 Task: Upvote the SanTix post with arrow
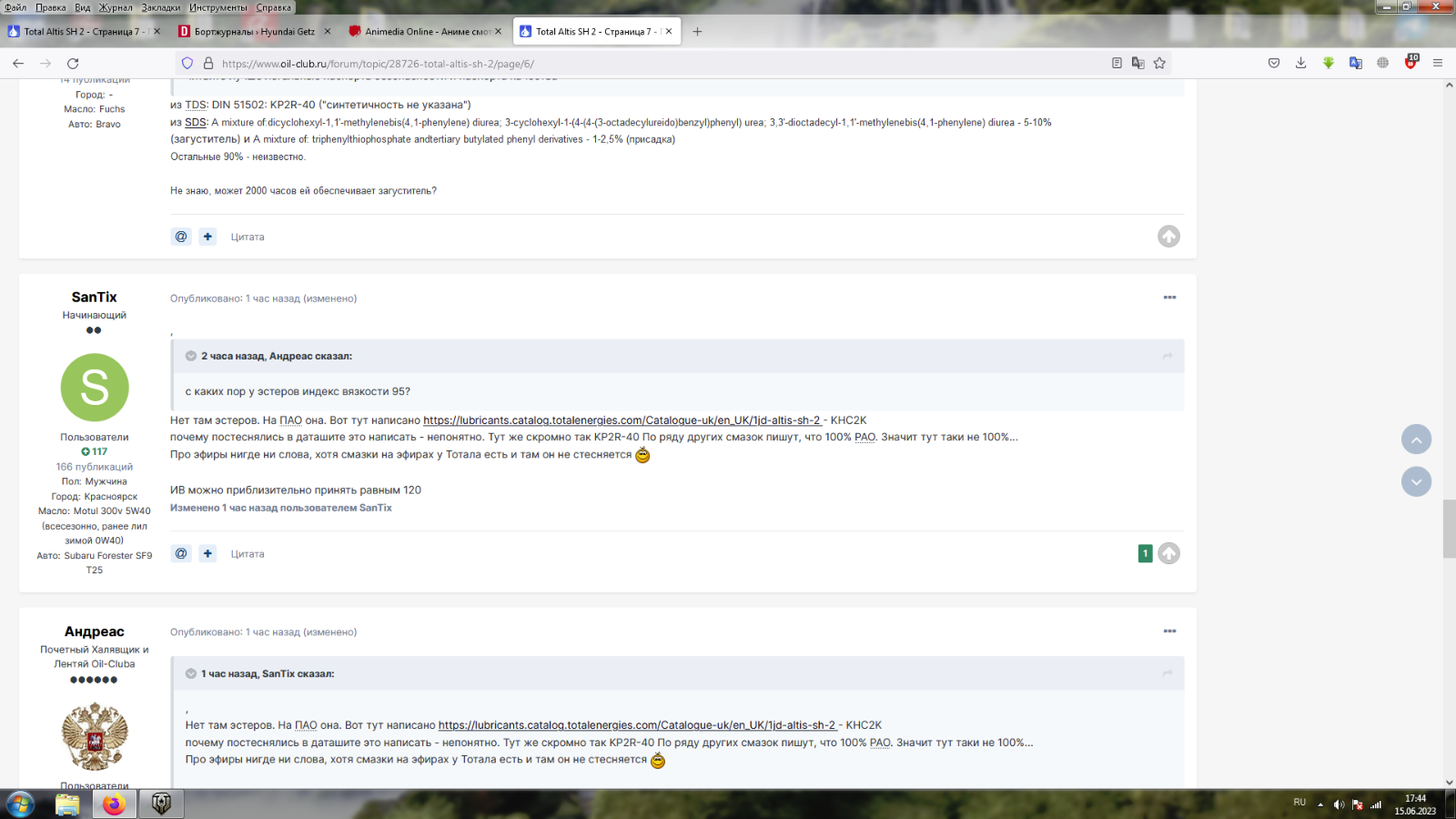pos(1169,553)
